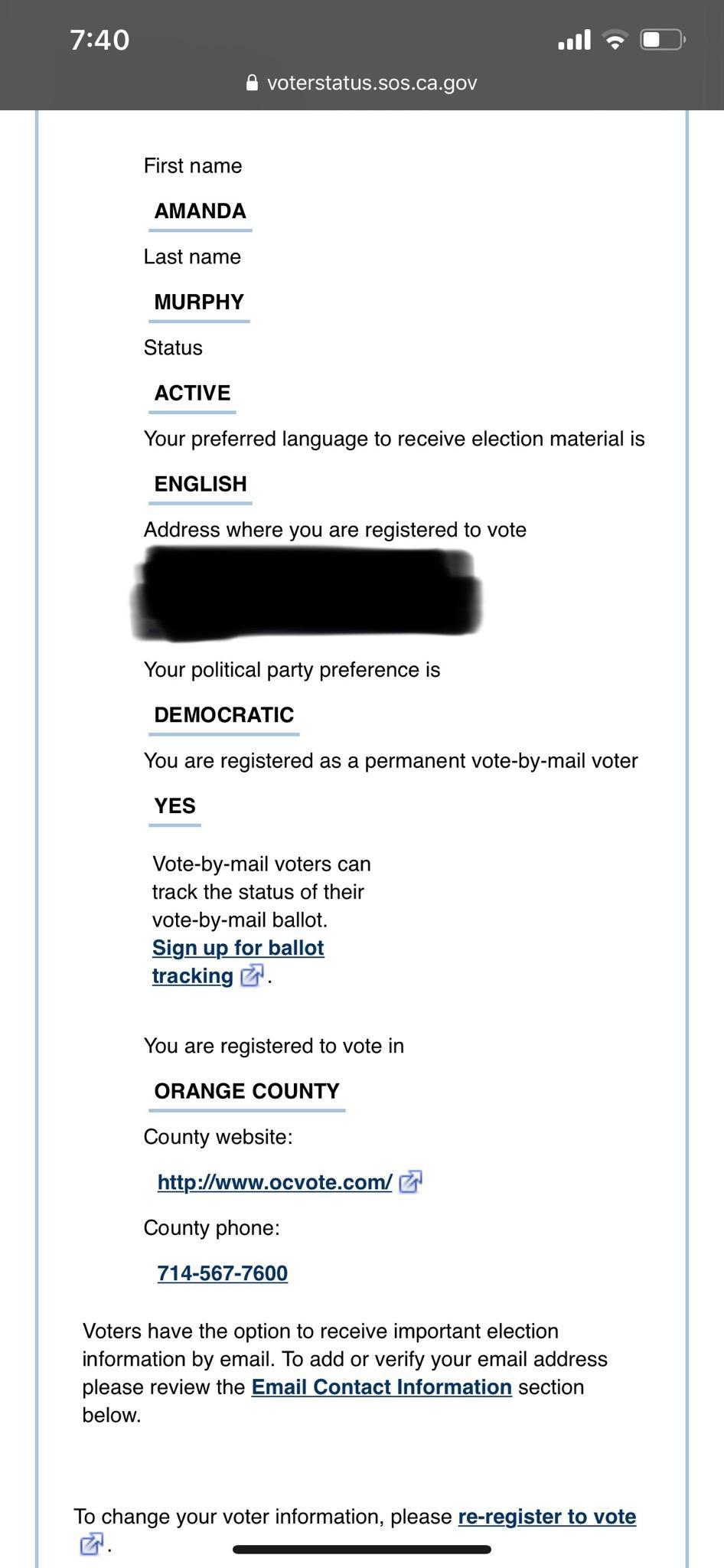Tap the Wi-Fi status icon

pyautogui.click(x=615, y=40)
